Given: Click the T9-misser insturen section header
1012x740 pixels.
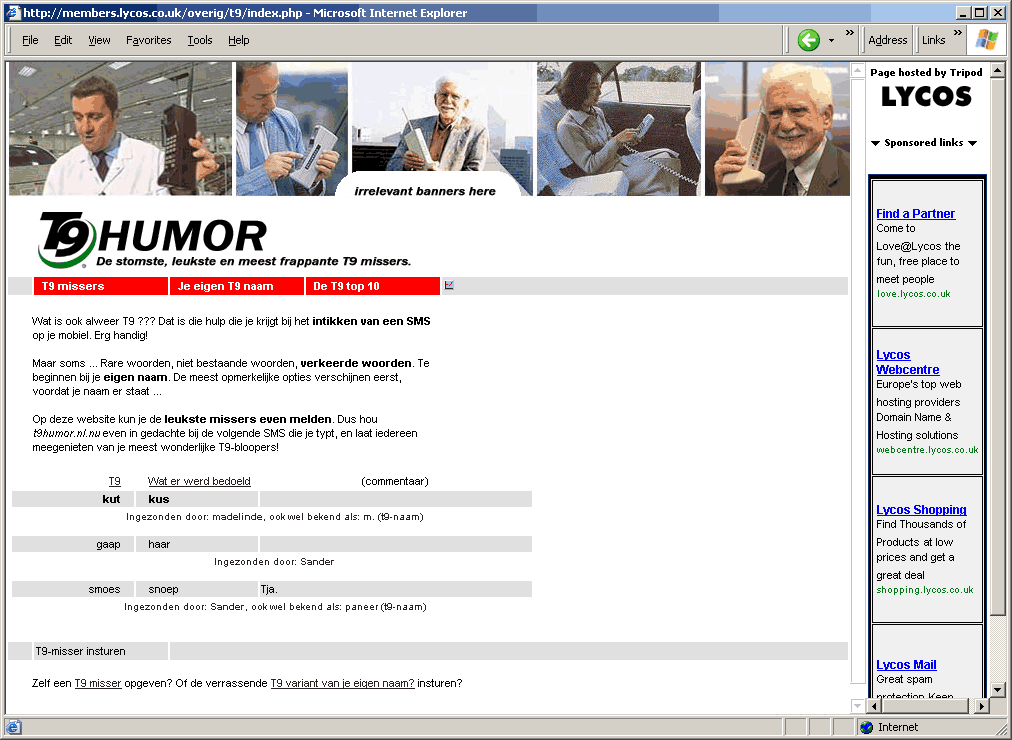Looking at the screenshot, I should 101,651.
